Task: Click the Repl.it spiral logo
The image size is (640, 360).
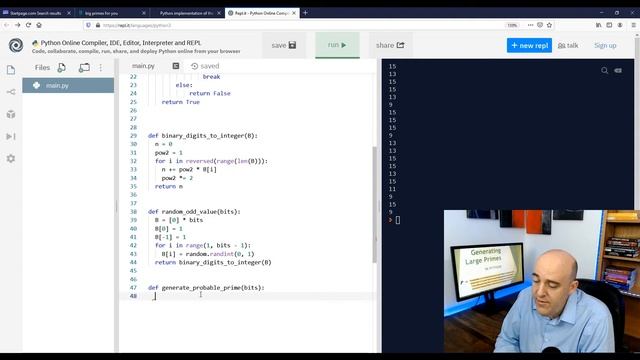Action: pyautogui.click(x=16, y=45)
